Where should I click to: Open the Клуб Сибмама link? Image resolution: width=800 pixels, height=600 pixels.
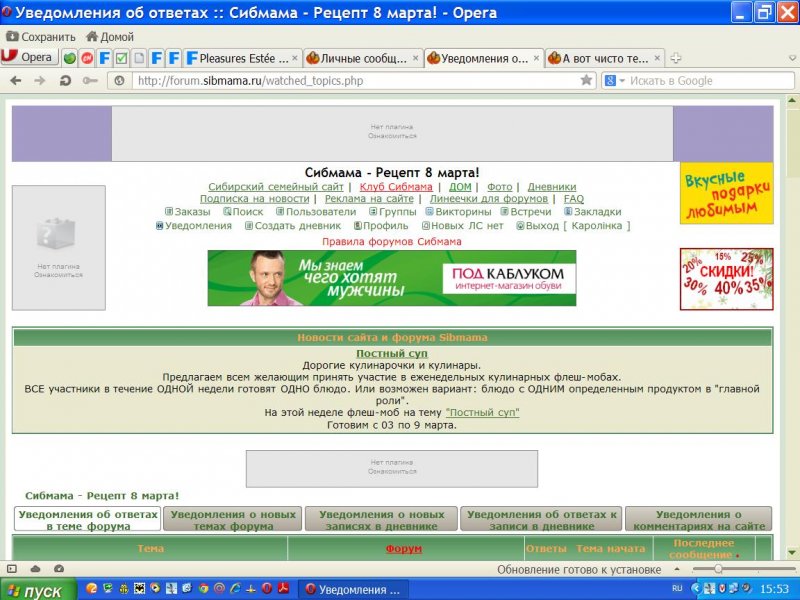[x=396, y=187]
